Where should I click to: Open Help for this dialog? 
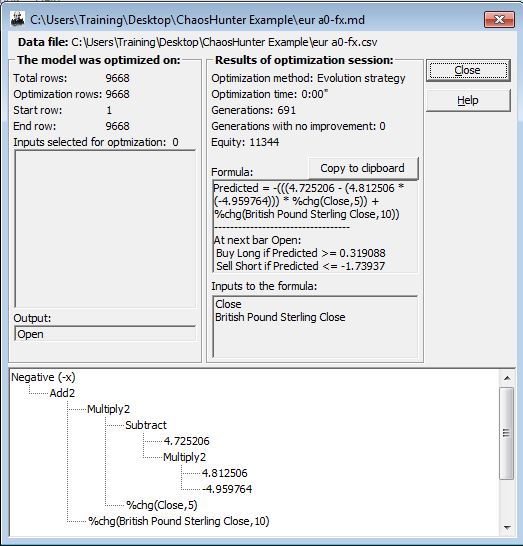click(468, 101)
